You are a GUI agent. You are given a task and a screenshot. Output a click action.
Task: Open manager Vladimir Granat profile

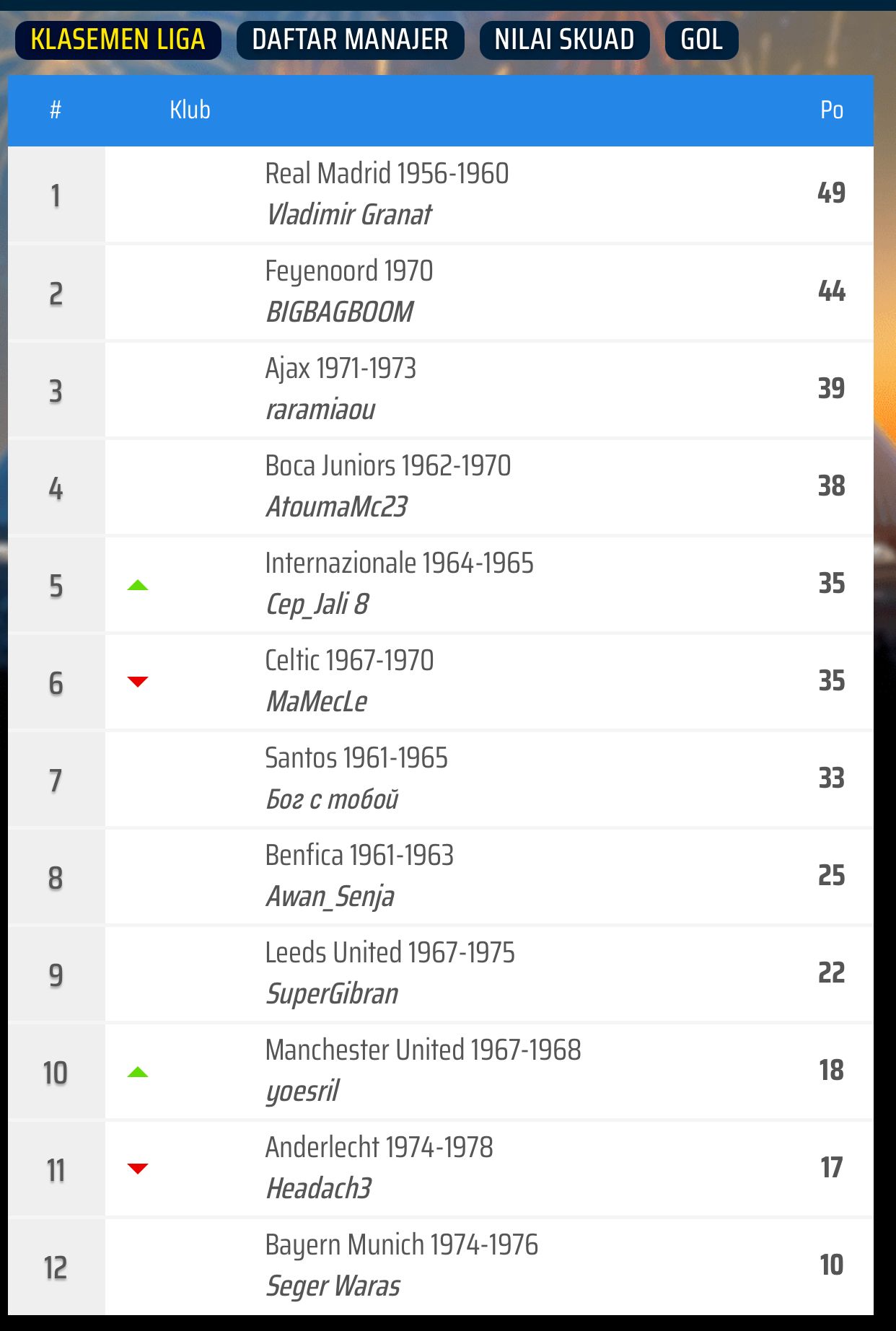pyautogui.click(x=348, y=214)
